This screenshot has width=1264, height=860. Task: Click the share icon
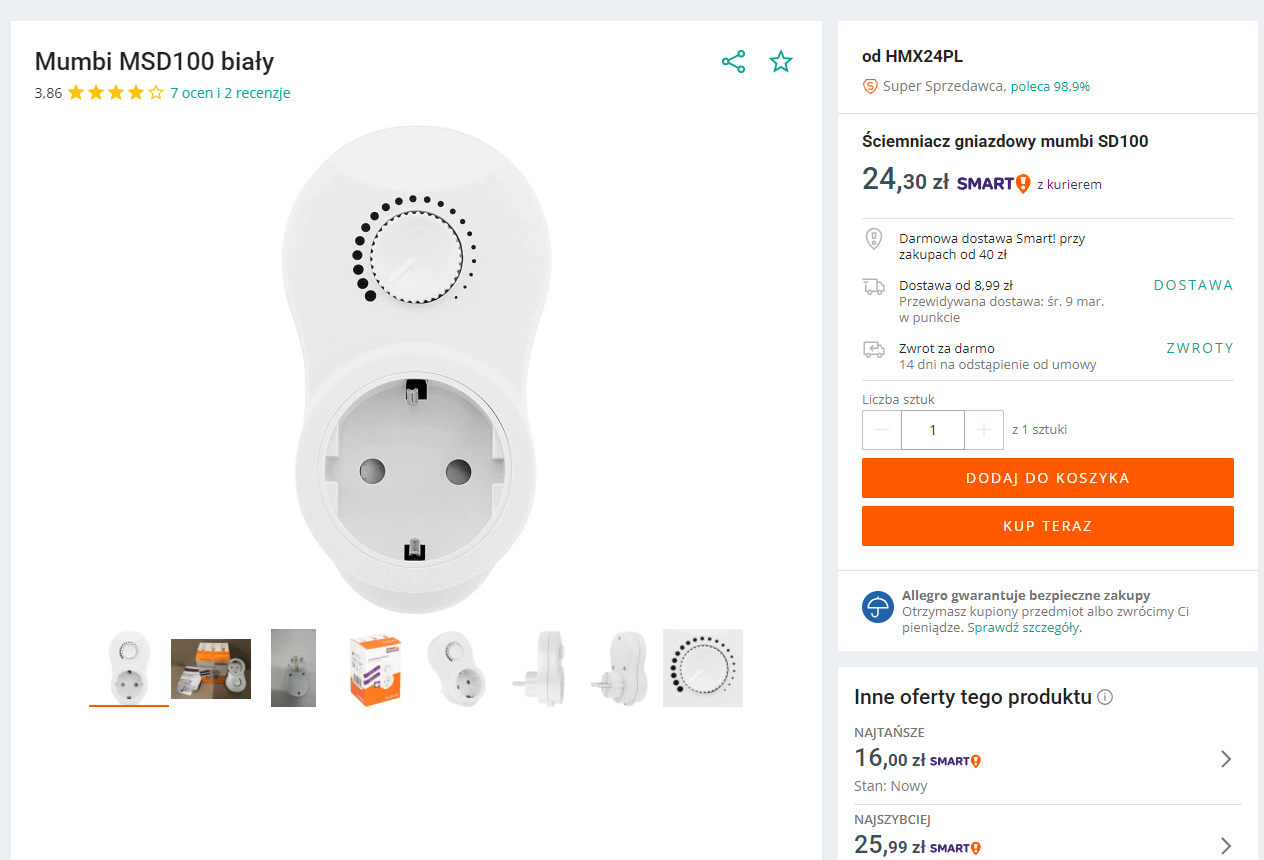point(733,62)
